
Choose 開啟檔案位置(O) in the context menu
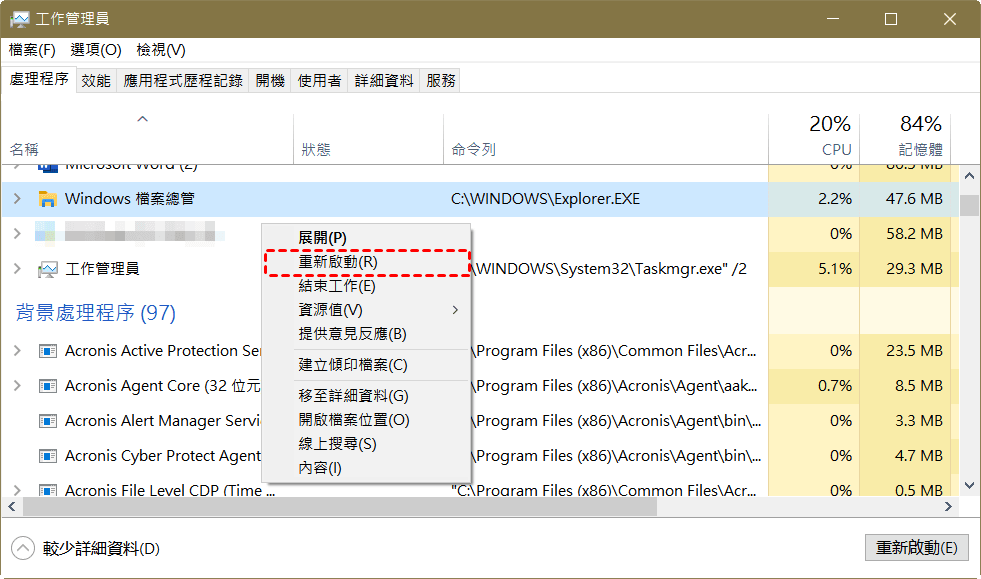pyautogui.click(x=366, y=420)
